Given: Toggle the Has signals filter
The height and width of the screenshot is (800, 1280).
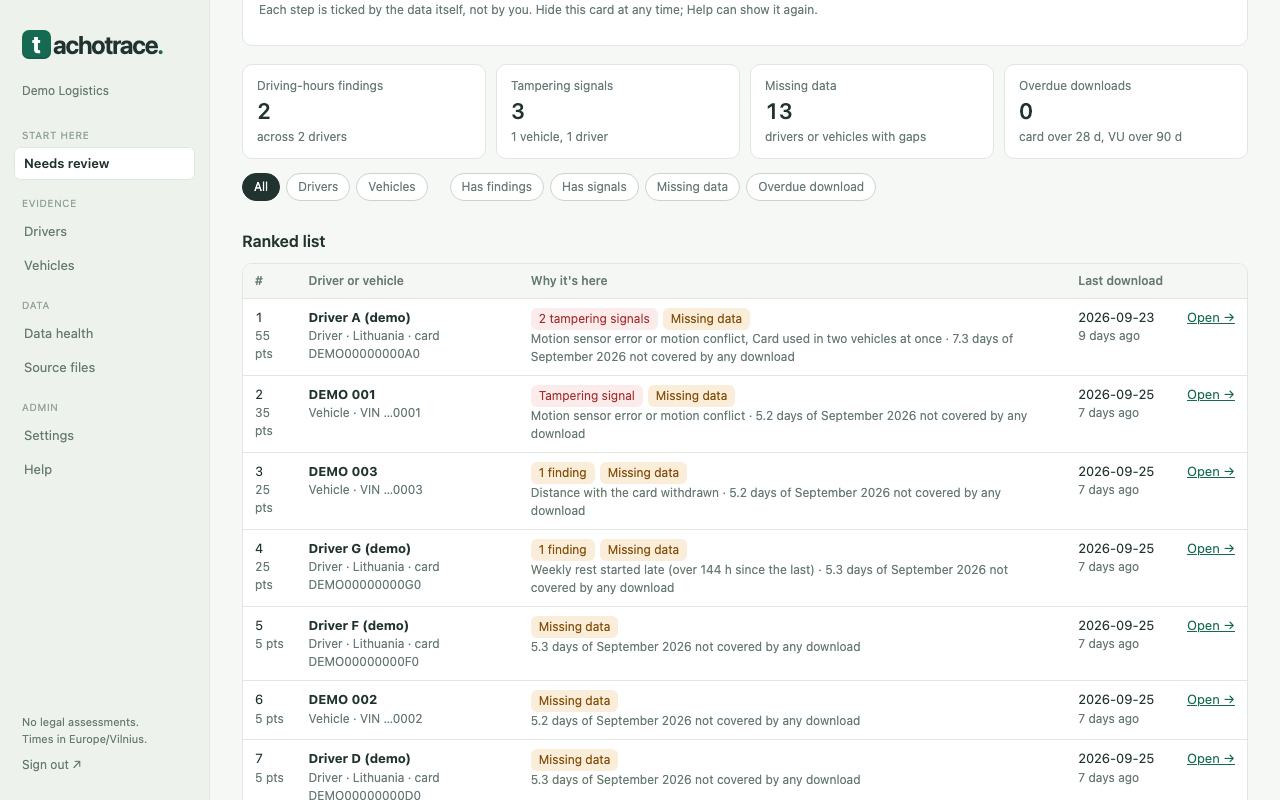Looking at the screenshot, I should coord(594,187).
